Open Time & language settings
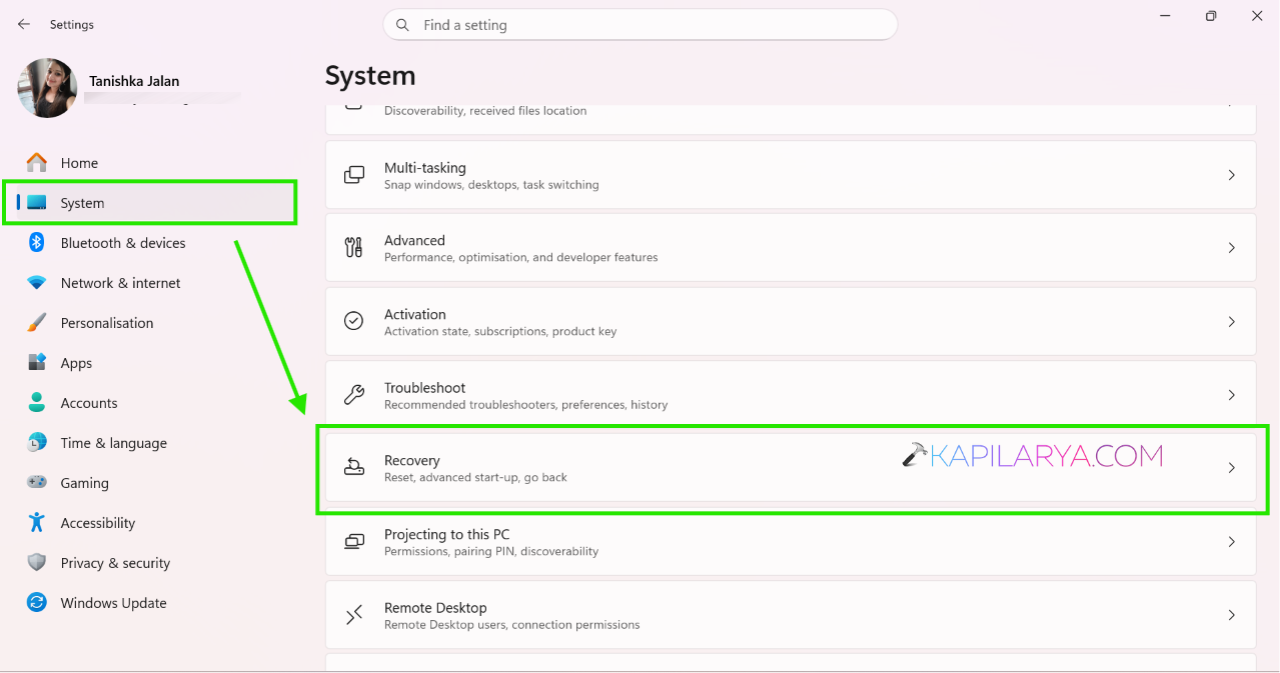1280x673 pixels. coord(114,443)
